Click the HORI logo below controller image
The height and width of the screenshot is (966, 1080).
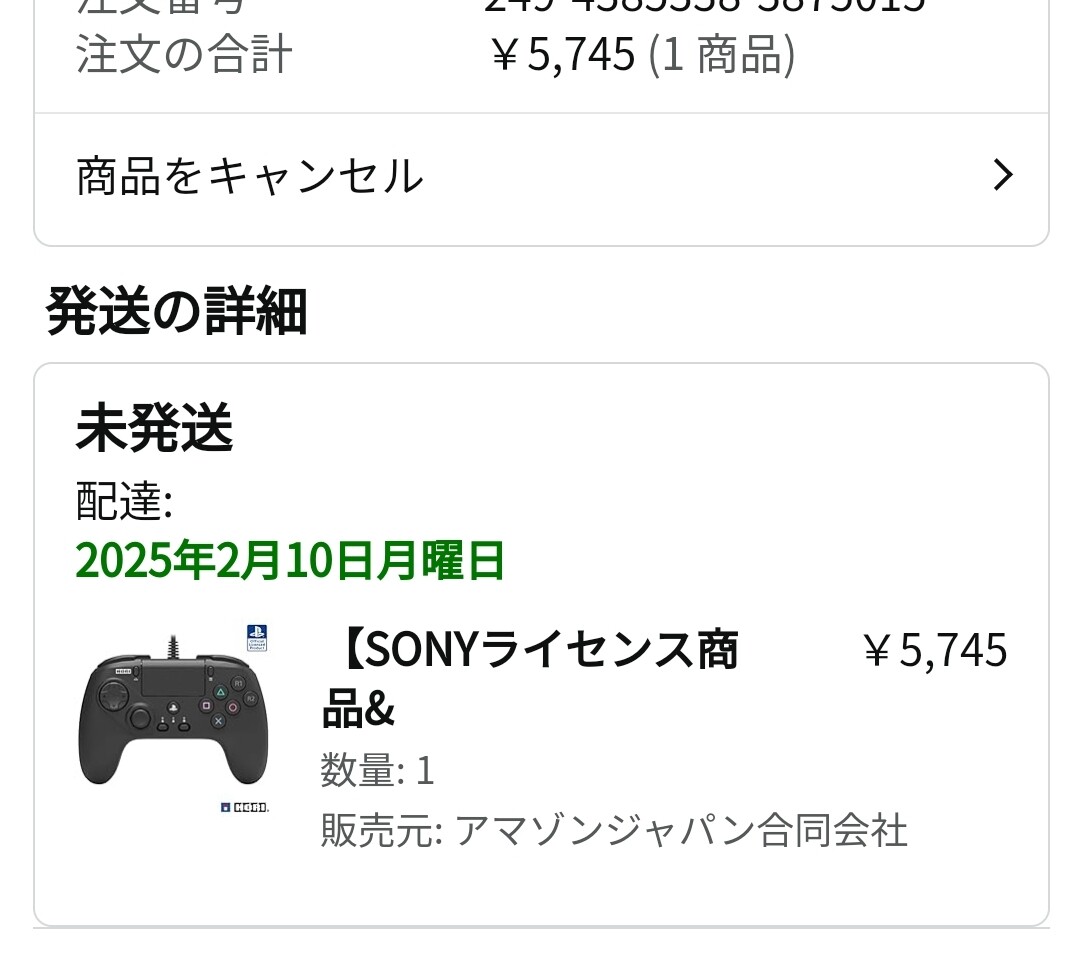click(x=245, y=806)
